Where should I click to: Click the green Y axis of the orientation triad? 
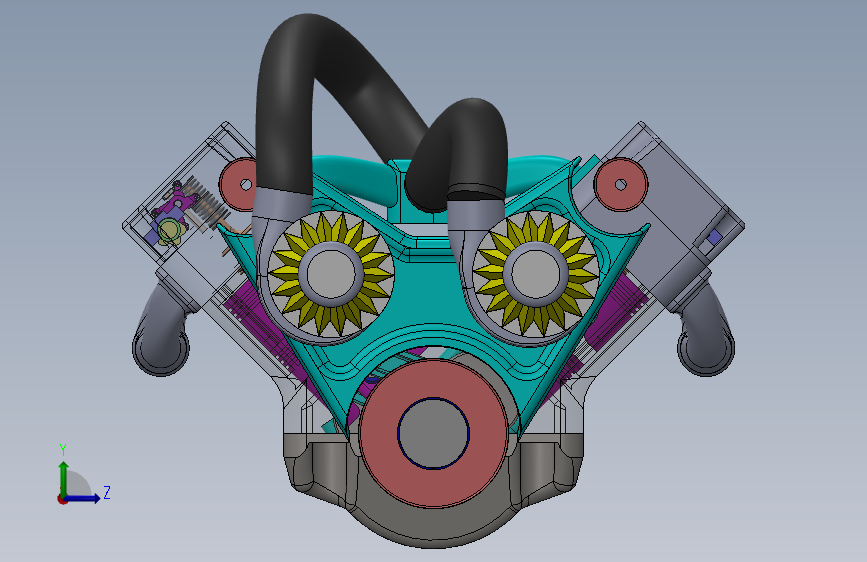tap(63, 478)
